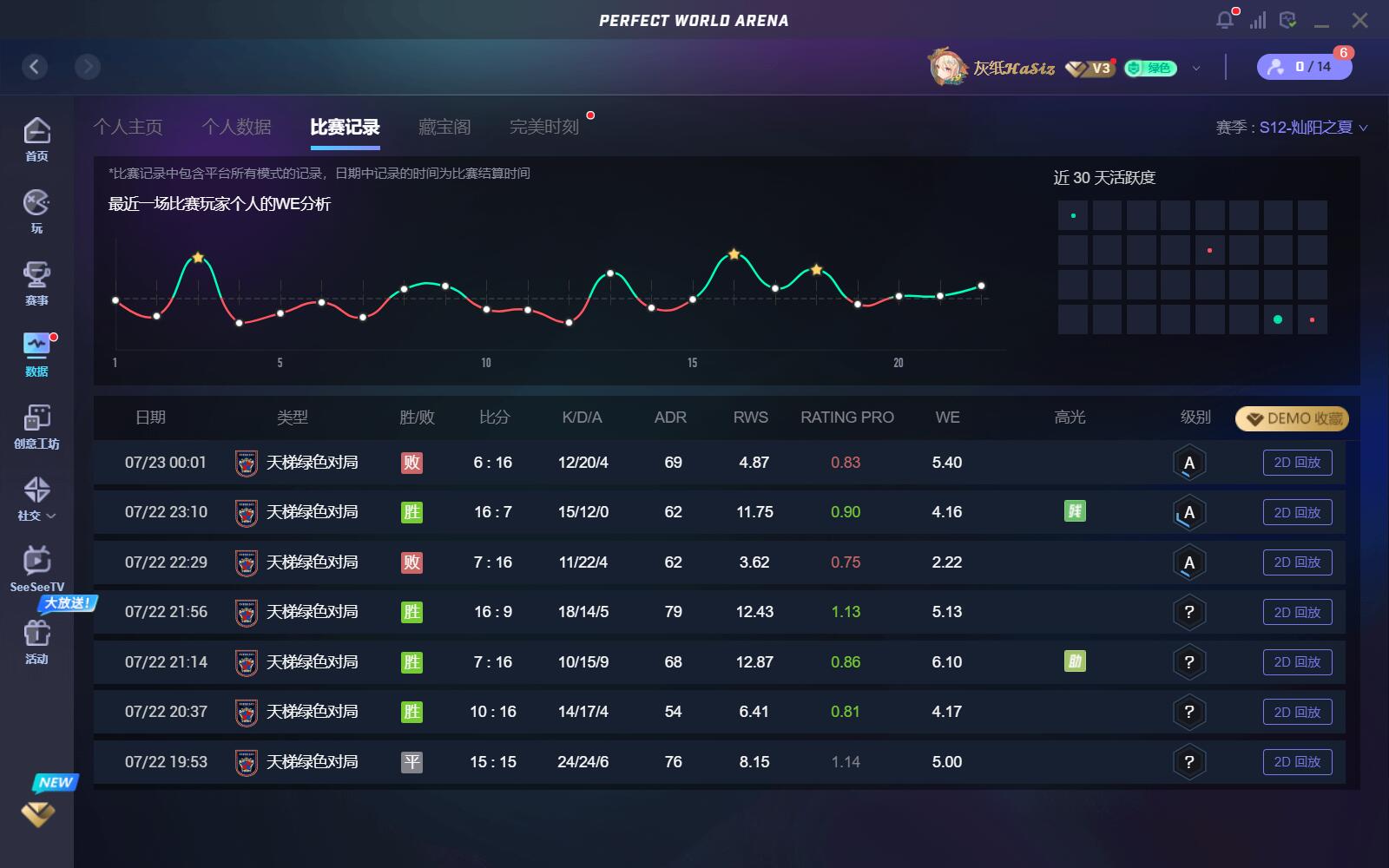The height and width of the screenshot is (868, 1389).
Task: Click 2D 回放 for 07/23 00:01 match
Action: pyautogui.click(x=1297, y=463)
